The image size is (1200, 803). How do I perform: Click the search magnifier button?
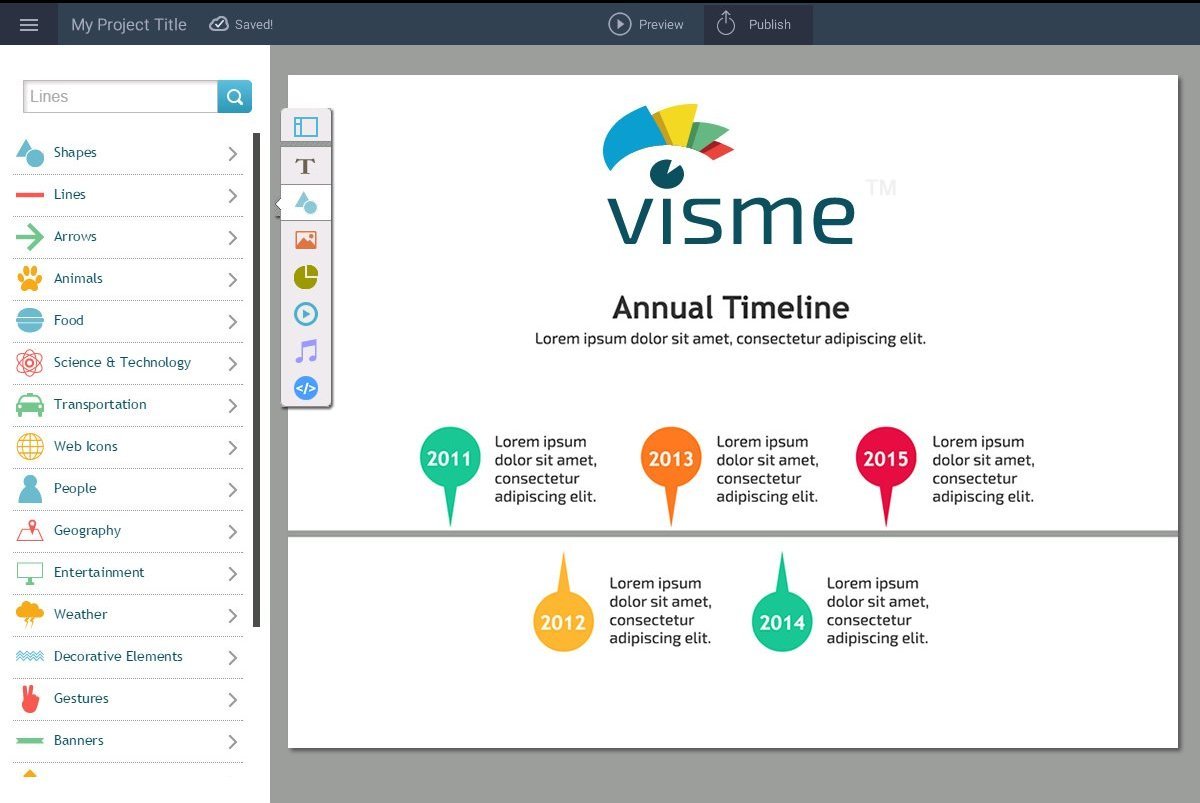tap(235, 97)
